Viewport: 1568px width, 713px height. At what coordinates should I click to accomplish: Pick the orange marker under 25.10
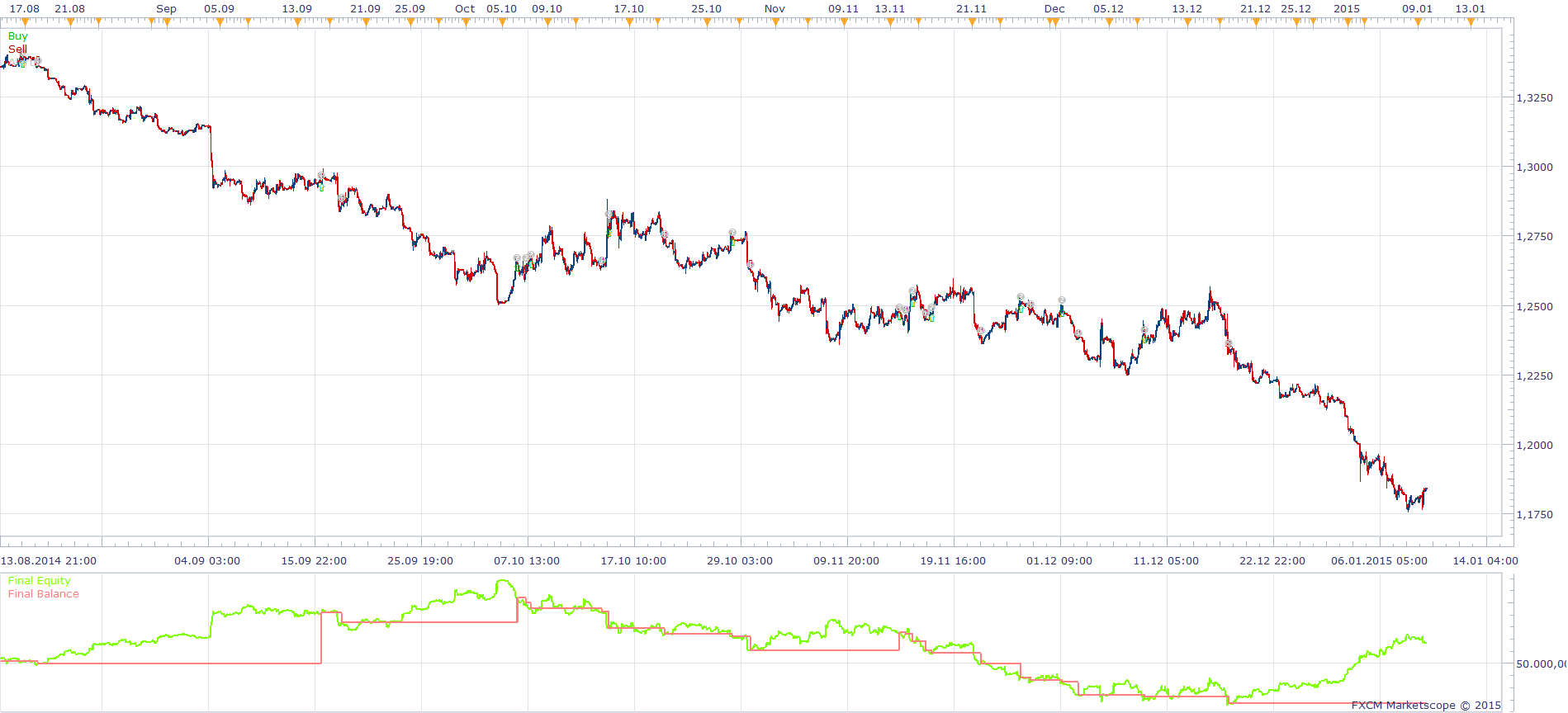click(707, 22)
